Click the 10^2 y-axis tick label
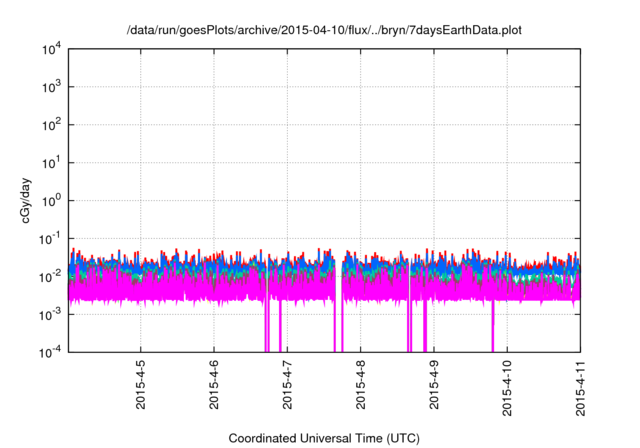This screenshot has width=640, height=448. 51,125
